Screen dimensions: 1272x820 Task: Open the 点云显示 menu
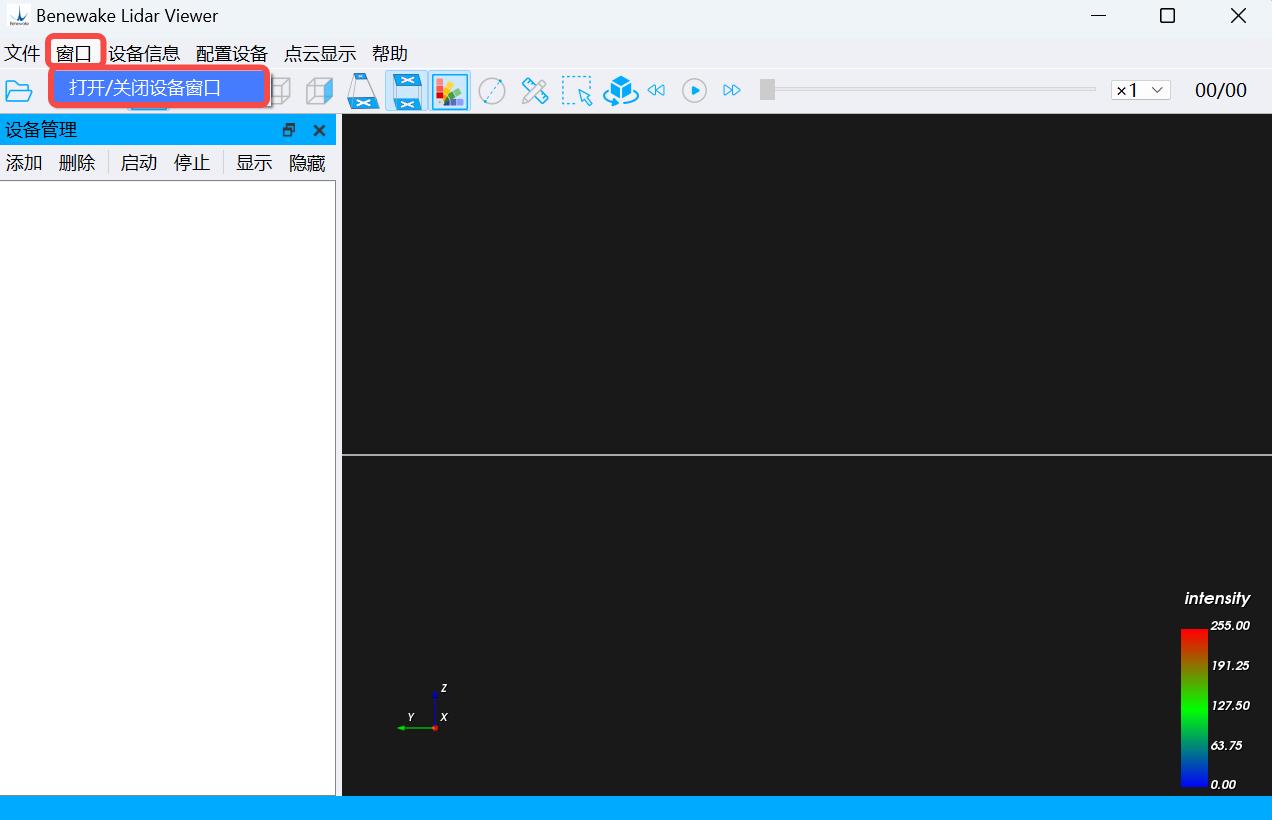pos(320,54)
